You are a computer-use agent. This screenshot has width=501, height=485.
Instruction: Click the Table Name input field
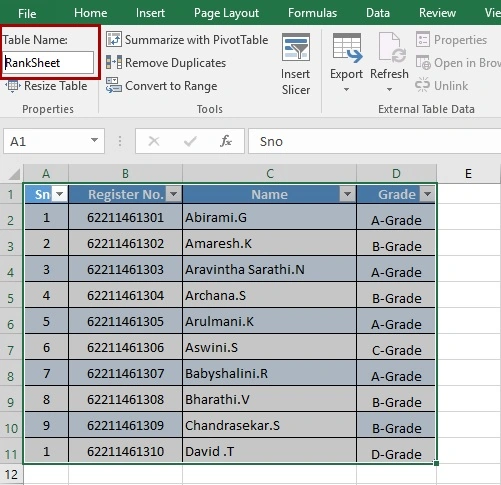coord(48,63)
